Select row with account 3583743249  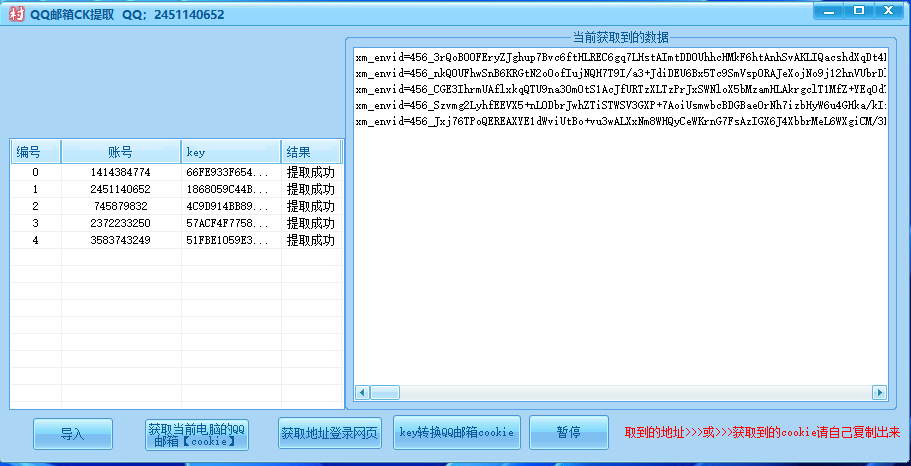[x=120, y=240]
